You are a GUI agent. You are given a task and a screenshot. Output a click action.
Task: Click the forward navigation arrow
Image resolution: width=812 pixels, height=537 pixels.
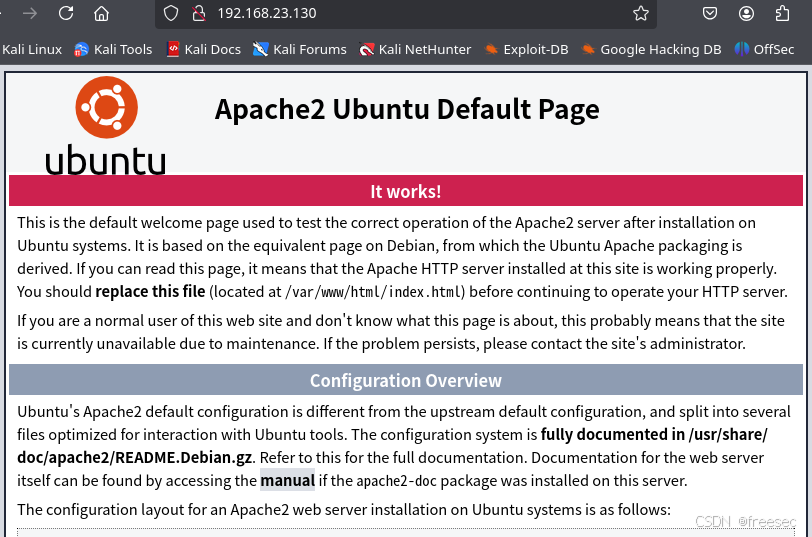[x=30, y=13]
